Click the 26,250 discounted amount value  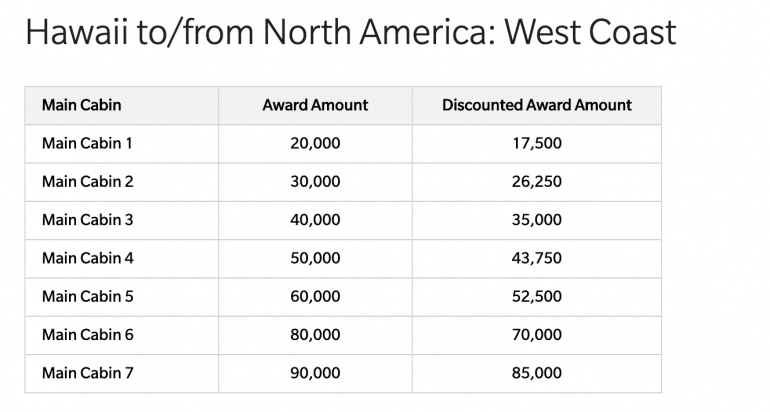pos(536,182)
